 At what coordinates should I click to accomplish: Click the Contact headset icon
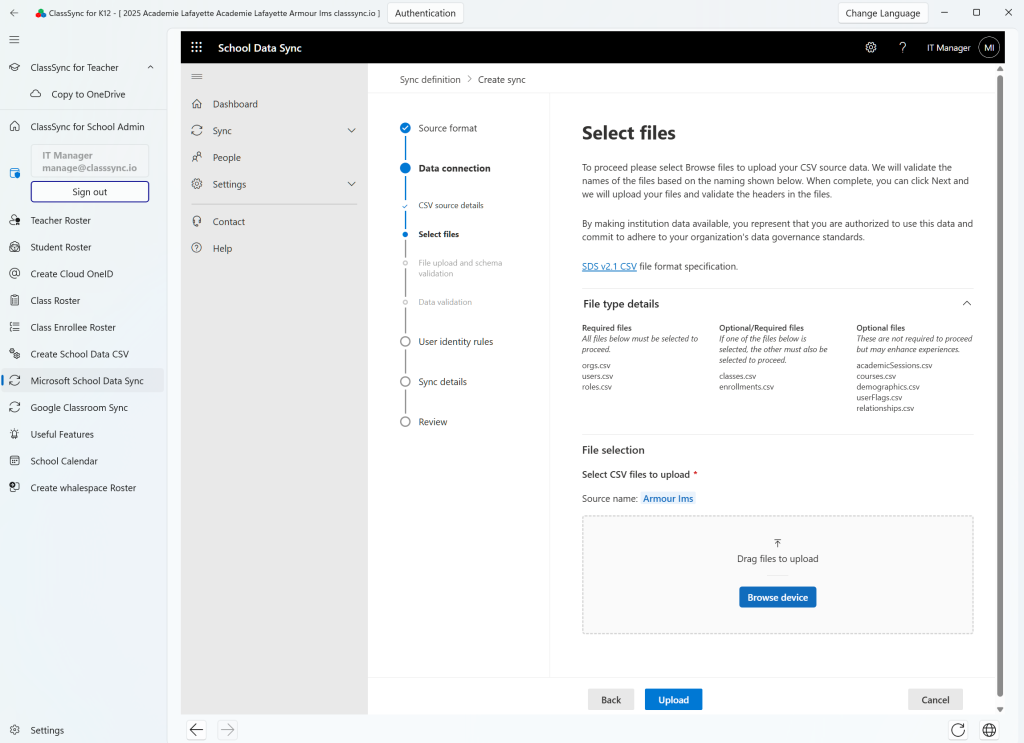tap(197, 221)
